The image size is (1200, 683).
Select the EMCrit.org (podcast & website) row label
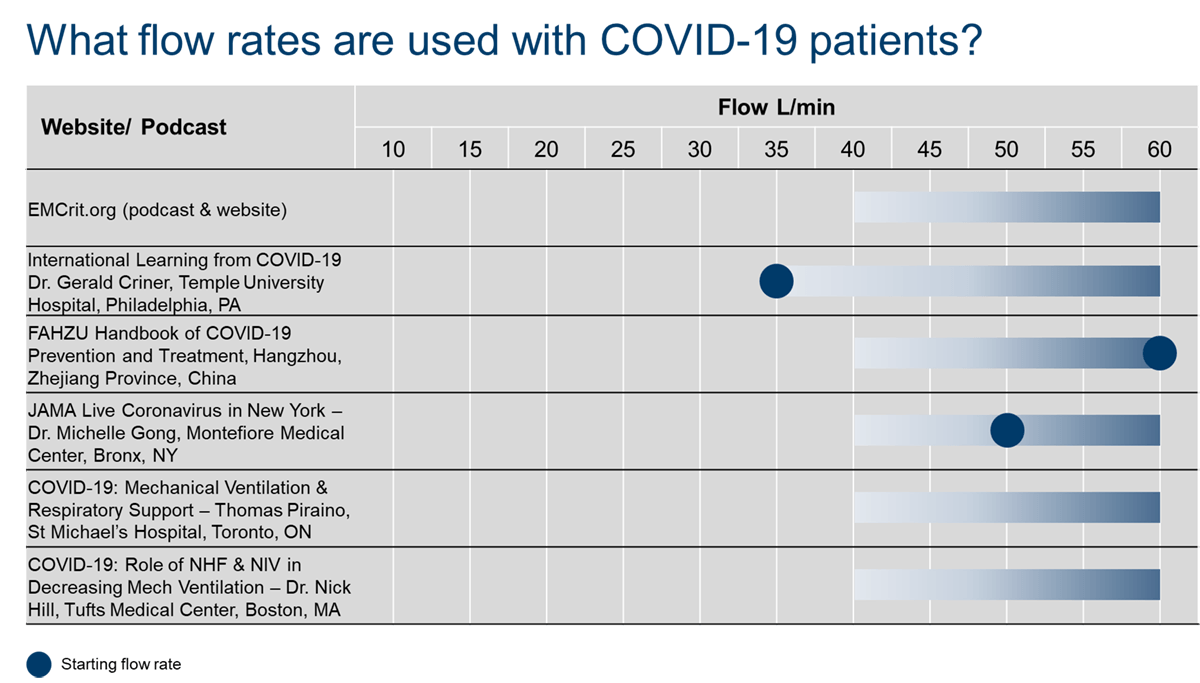[158, 210]
